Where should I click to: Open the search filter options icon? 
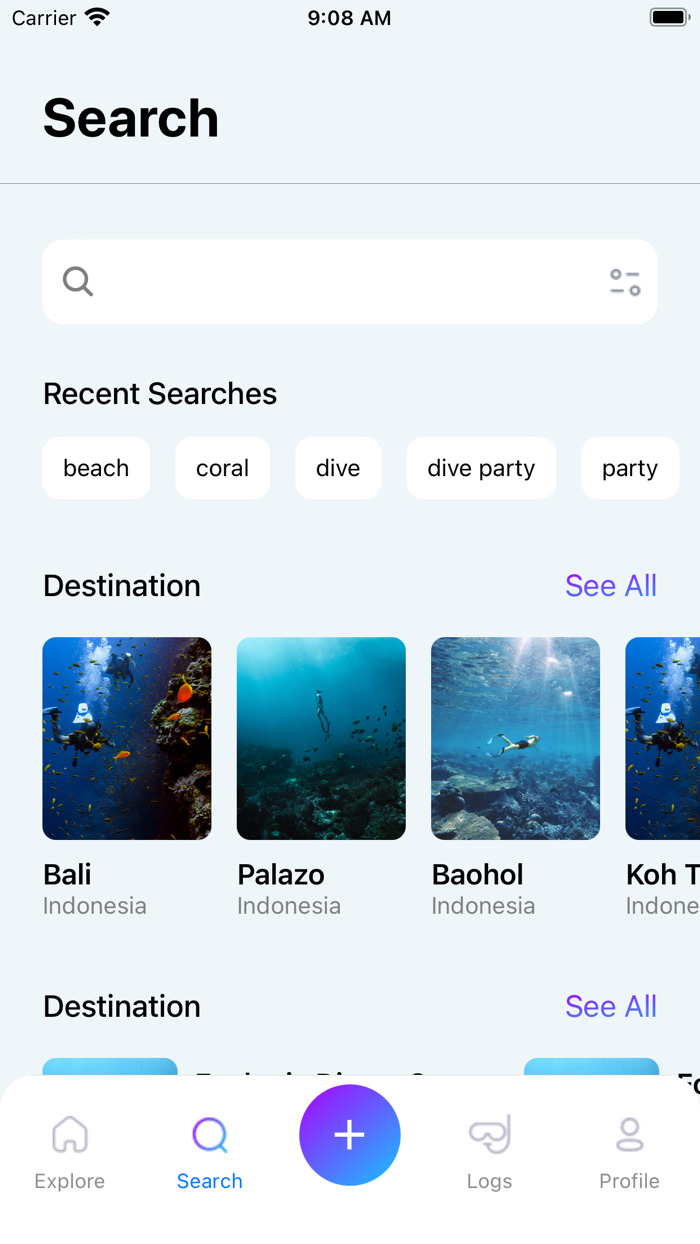[624, 282]
